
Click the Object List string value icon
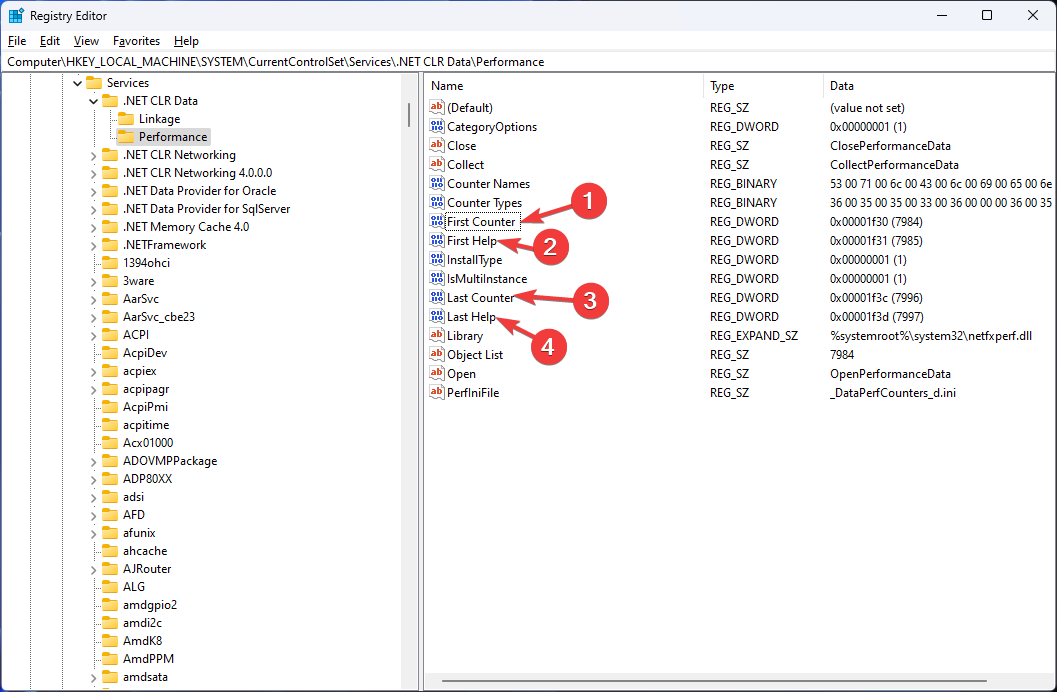click(x=437, y=354)
